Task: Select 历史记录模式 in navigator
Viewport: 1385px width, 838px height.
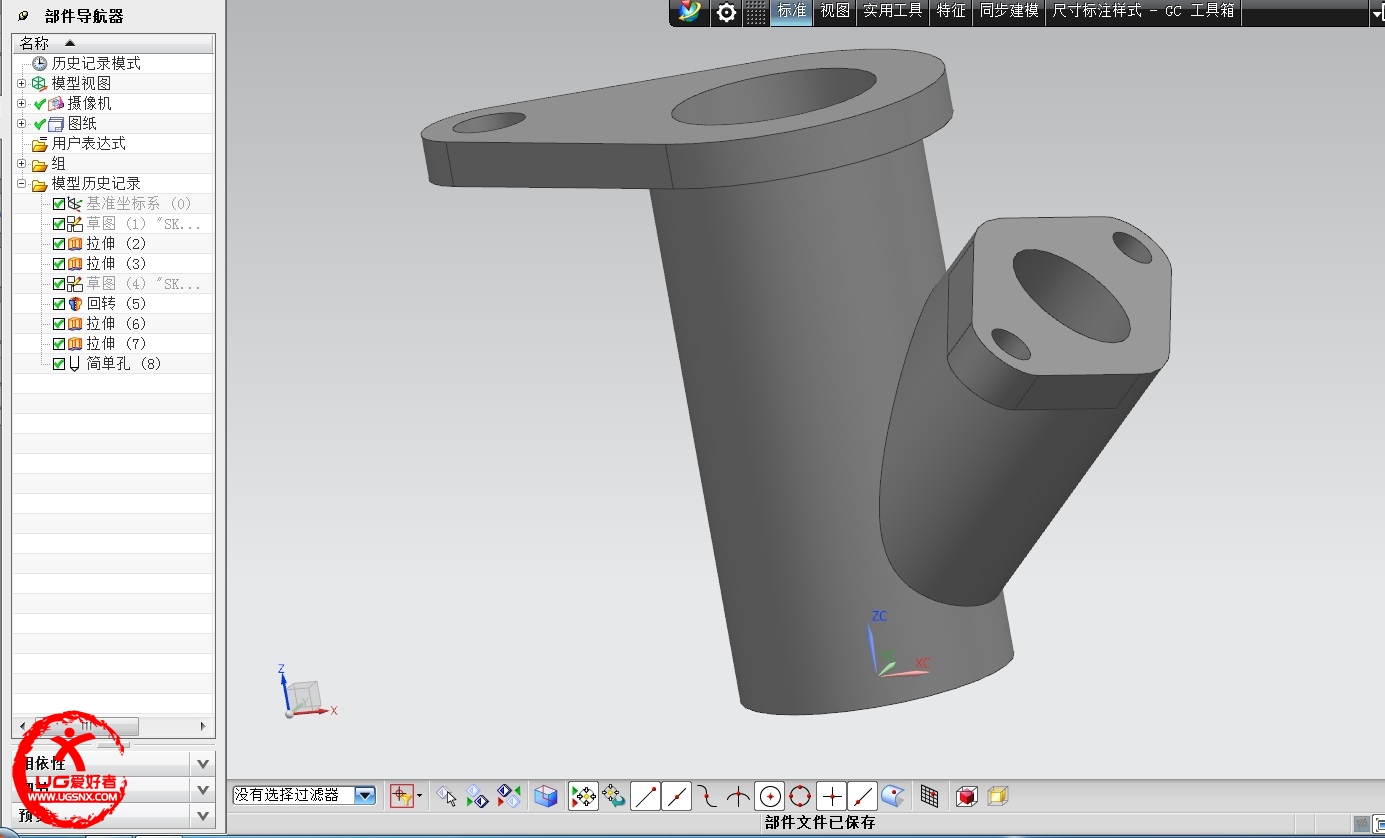Action: (96, 63)
